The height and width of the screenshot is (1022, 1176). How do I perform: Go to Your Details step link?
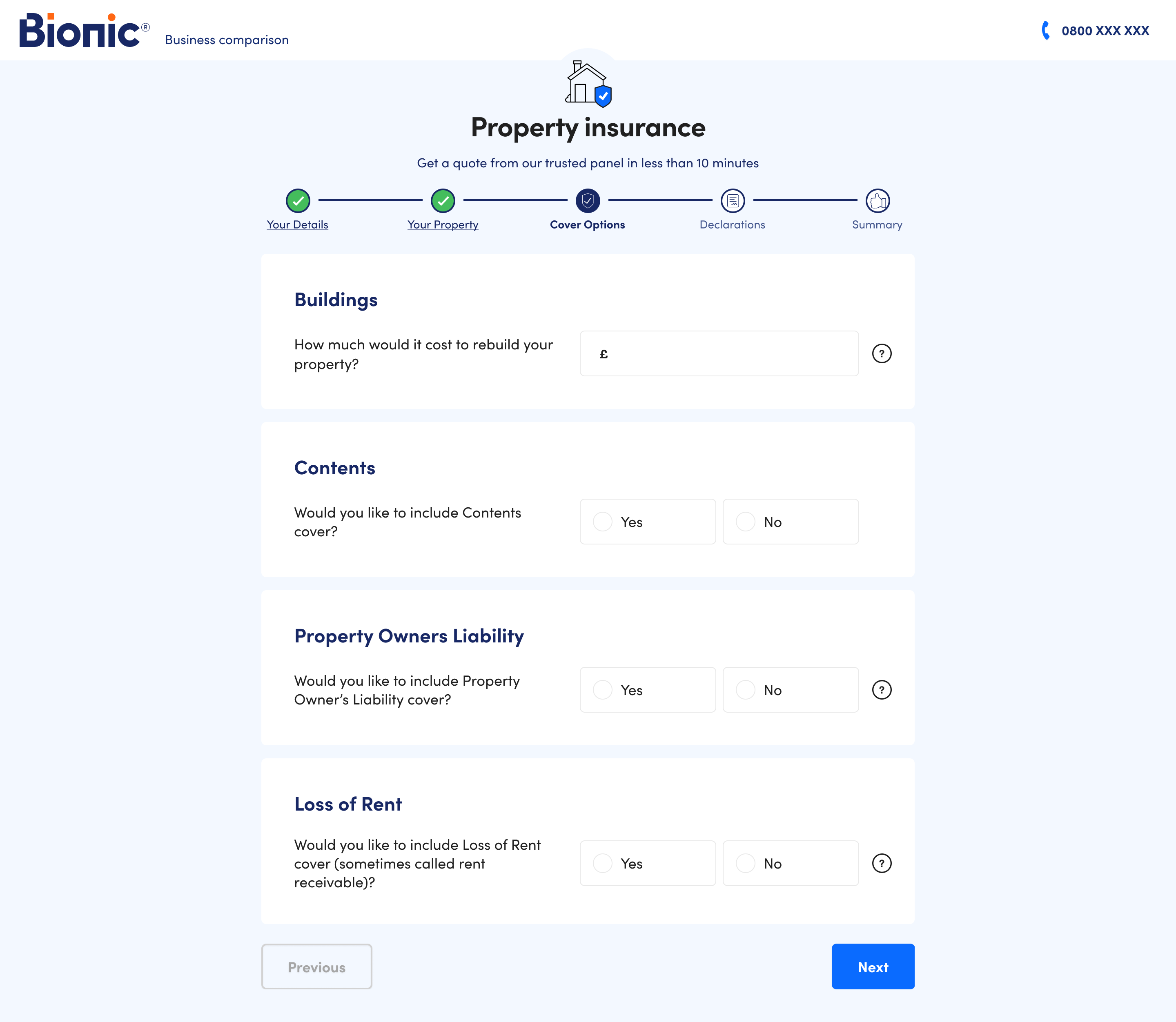coord(297,225)
